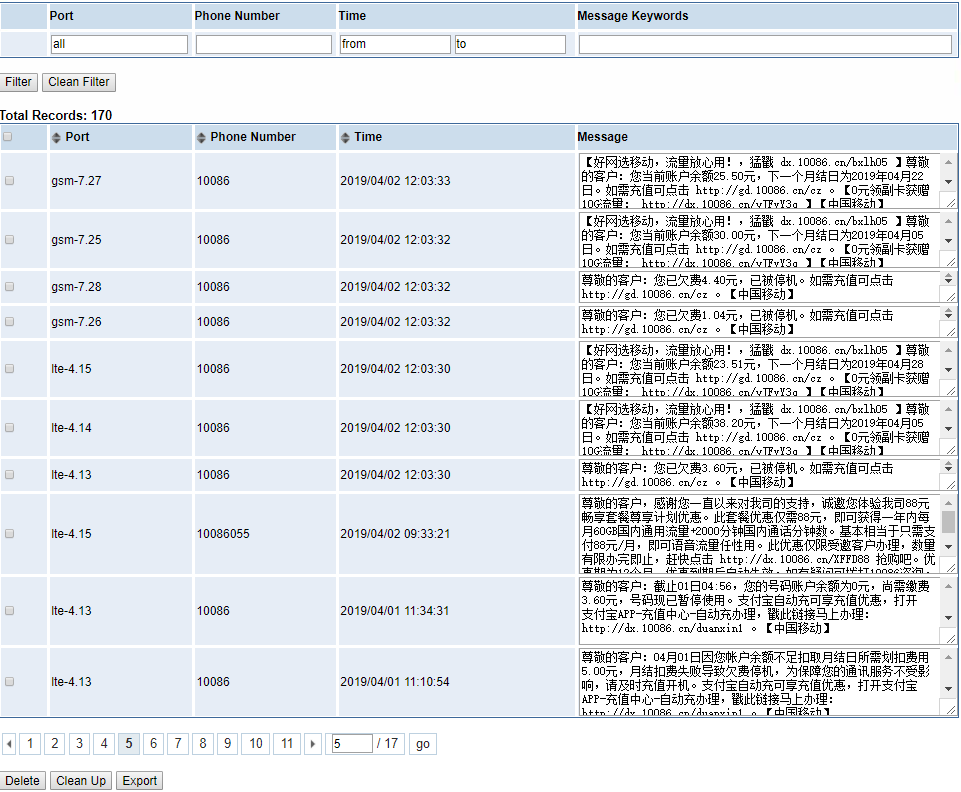Viewport: 961px width, 792px height.
Task: Select checkbox for gsm-7.26 row
Action: (x=9, y=321)
